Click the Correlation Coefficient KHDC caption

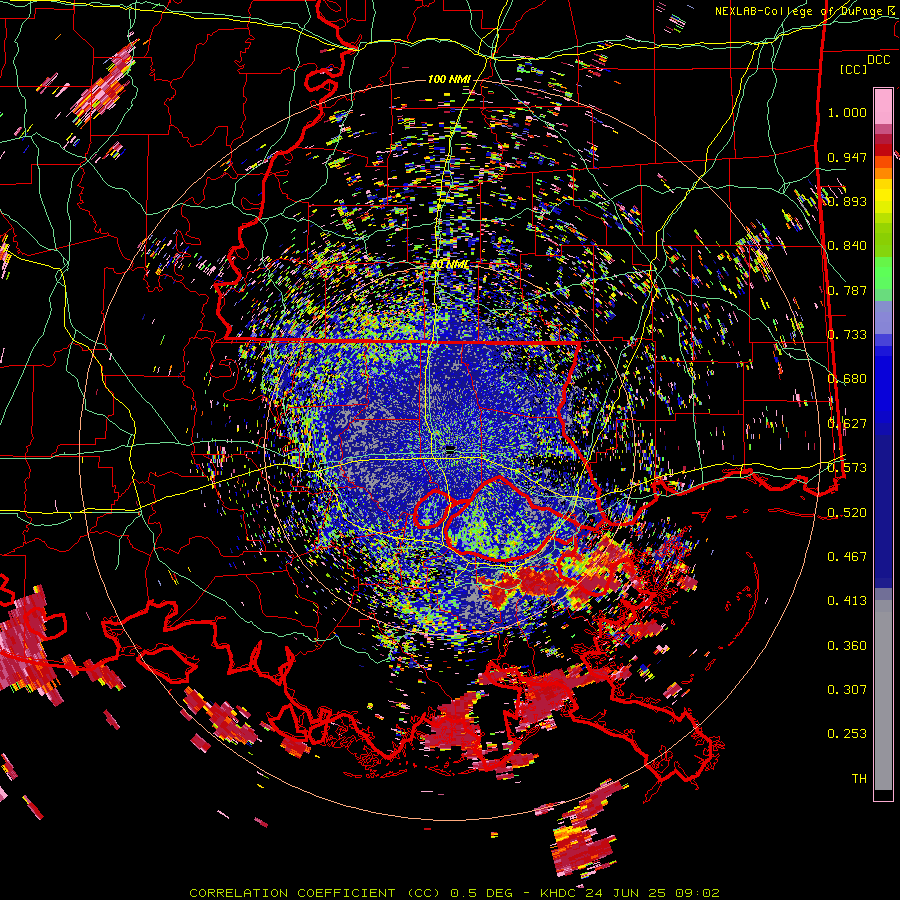pos(455,893)
